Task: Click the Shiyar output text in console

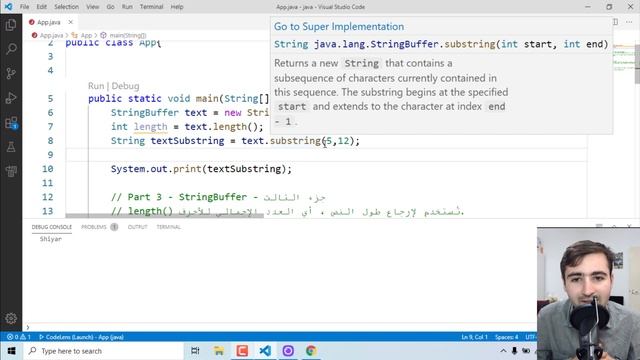Action: 51,239
